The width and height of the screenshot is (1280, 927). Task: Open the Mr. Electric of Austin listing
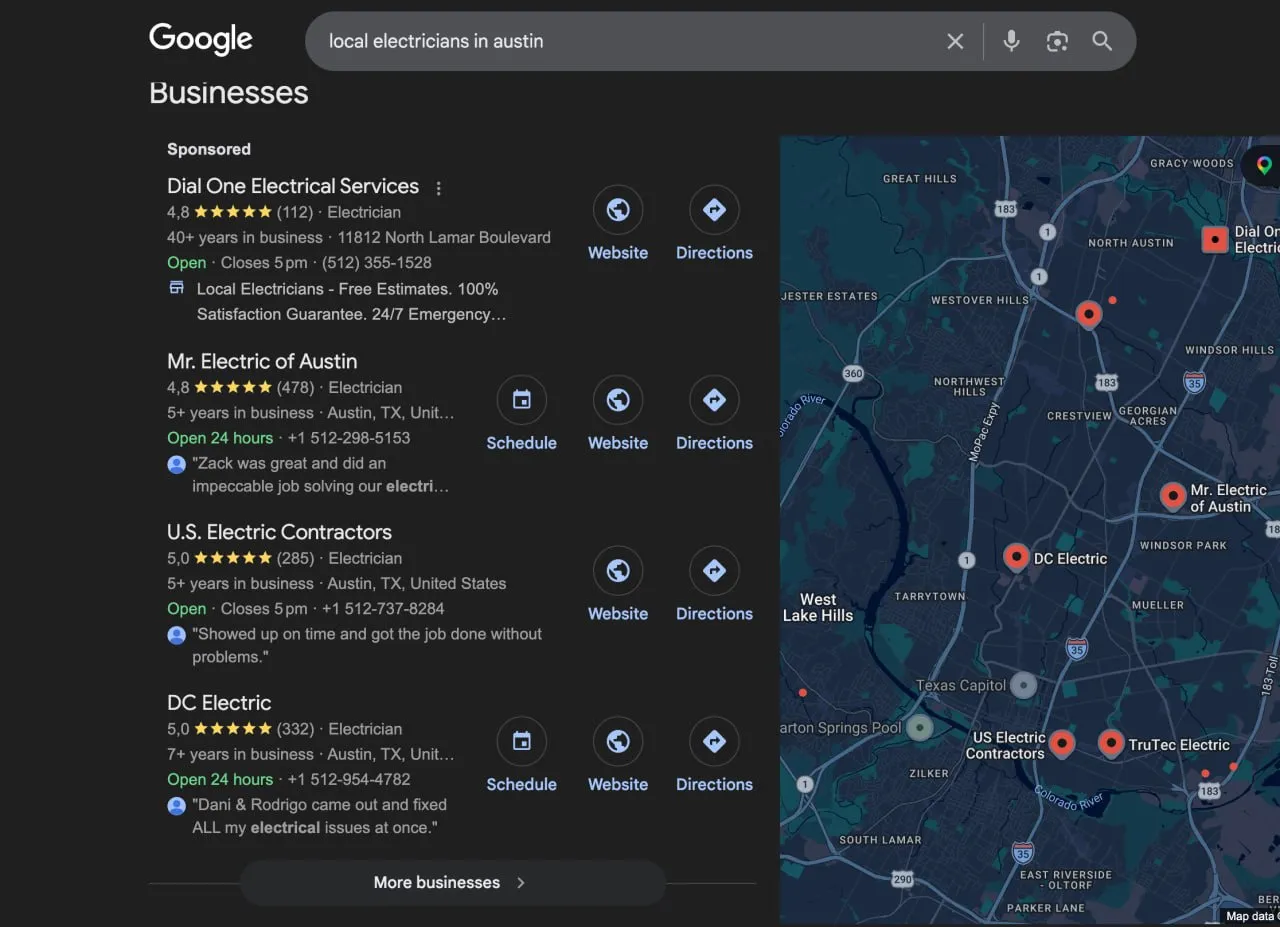click(262, 361)
